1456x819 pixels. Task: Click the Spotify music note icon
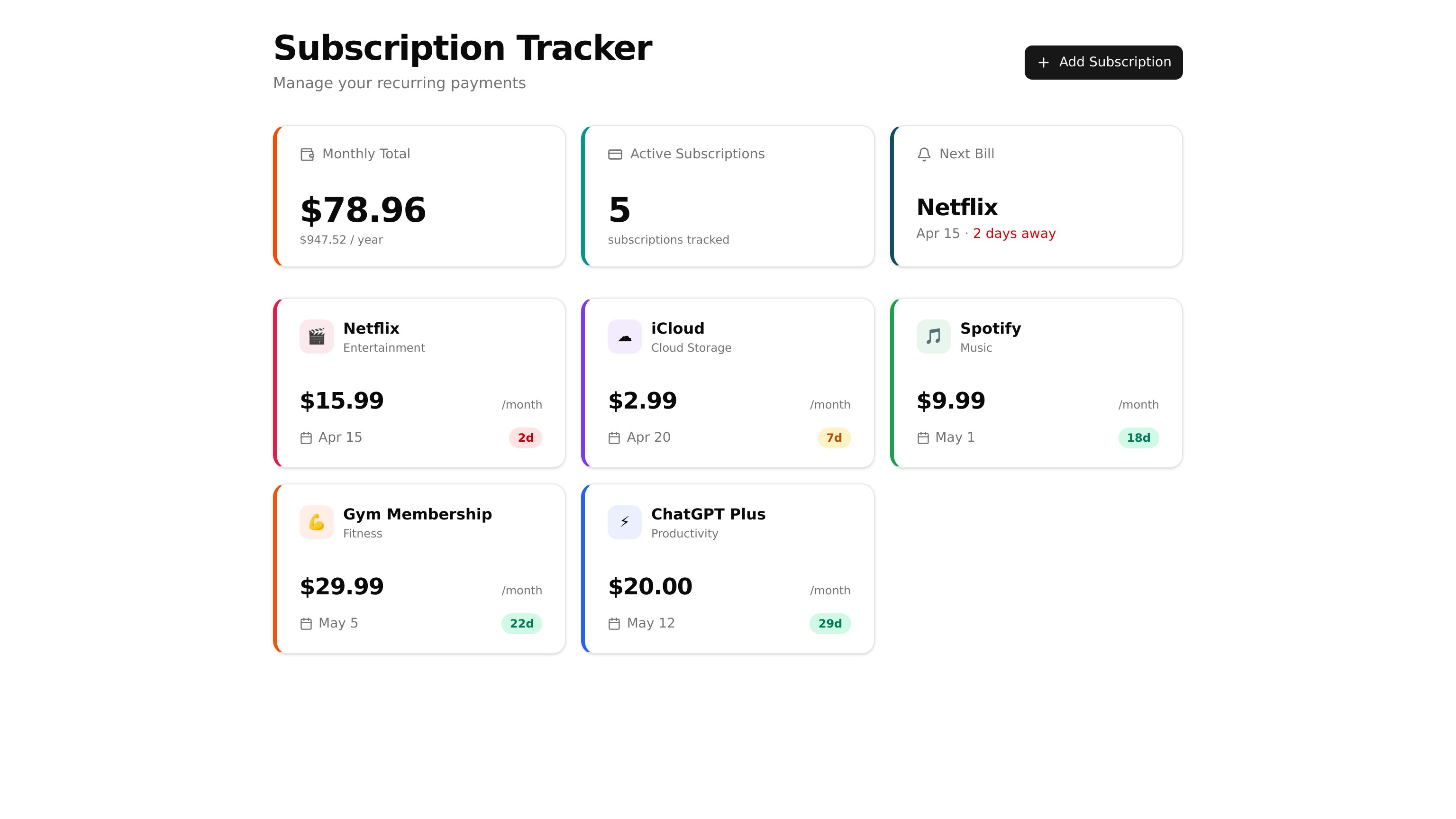click(x=933, y=337)
